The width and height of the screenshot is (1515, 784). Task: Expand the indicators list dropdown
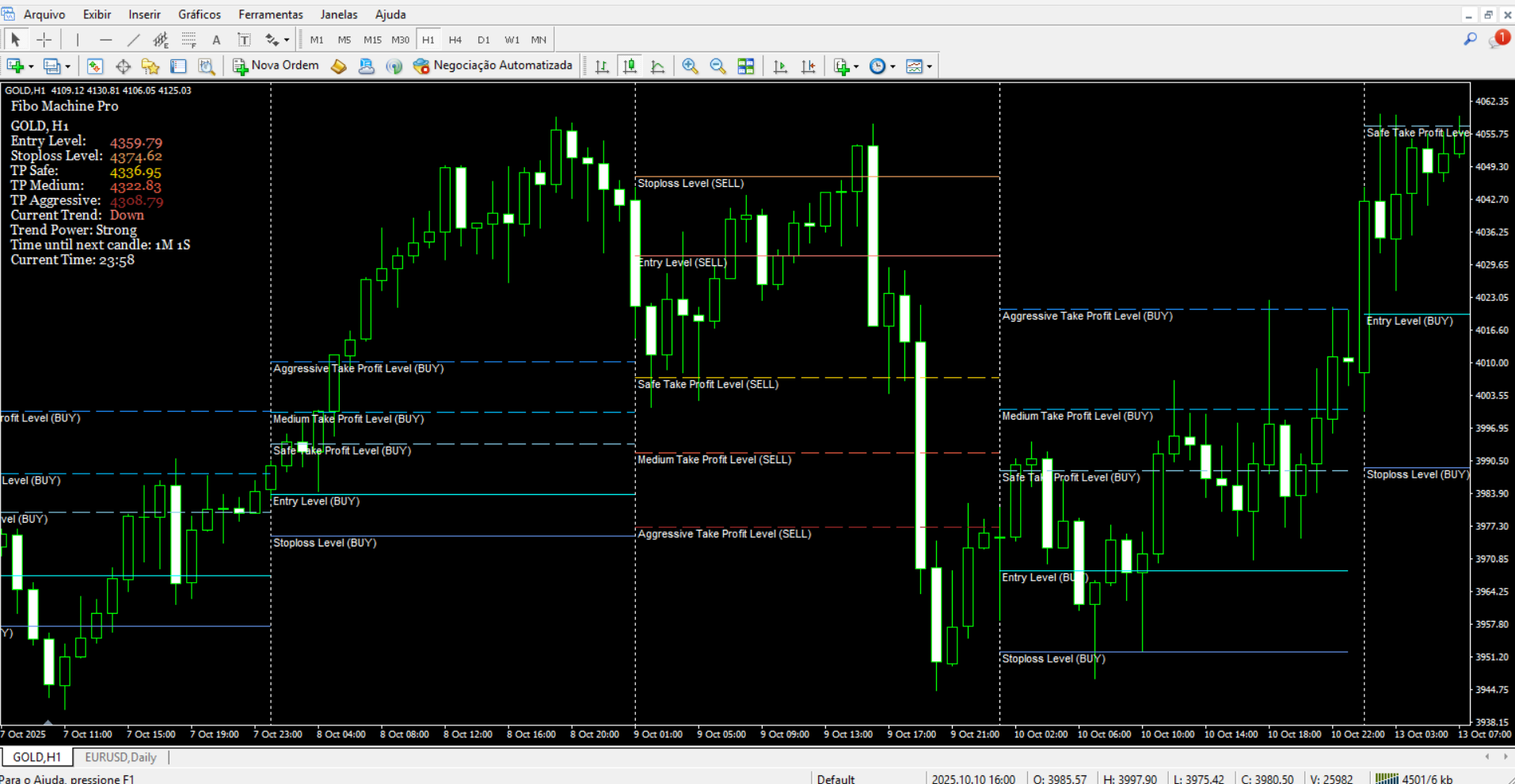click(856, 67)
